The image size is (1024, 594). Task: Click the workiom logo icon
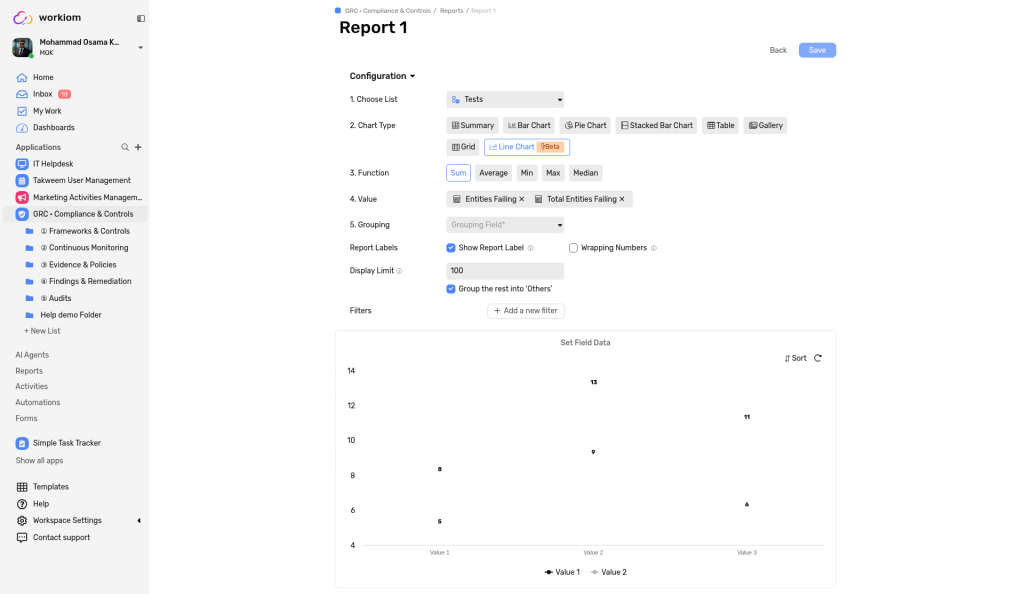pyautogui.click(x=22, y=18)
